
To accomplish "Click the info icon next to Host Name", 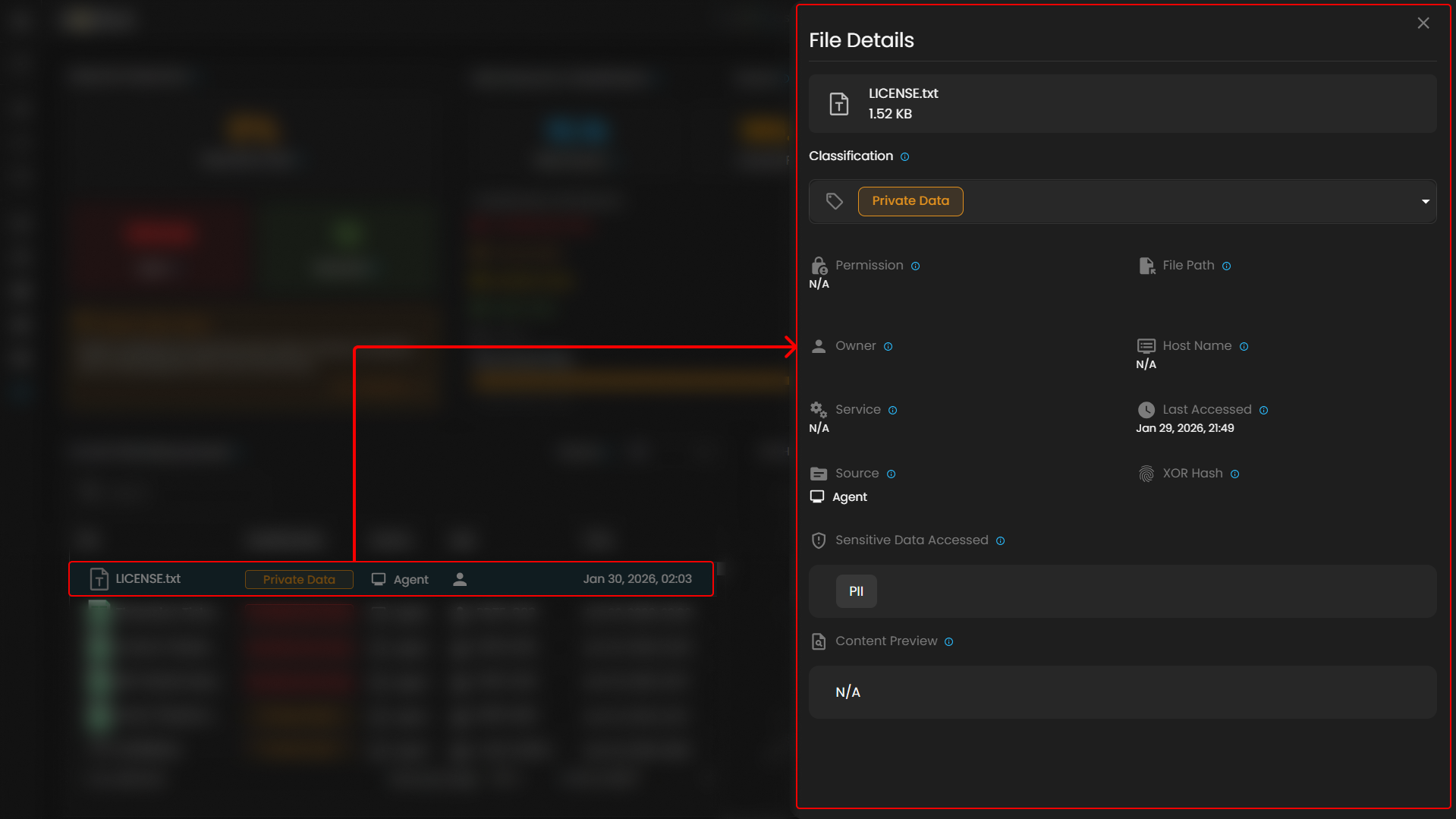I will [1244, 347].
